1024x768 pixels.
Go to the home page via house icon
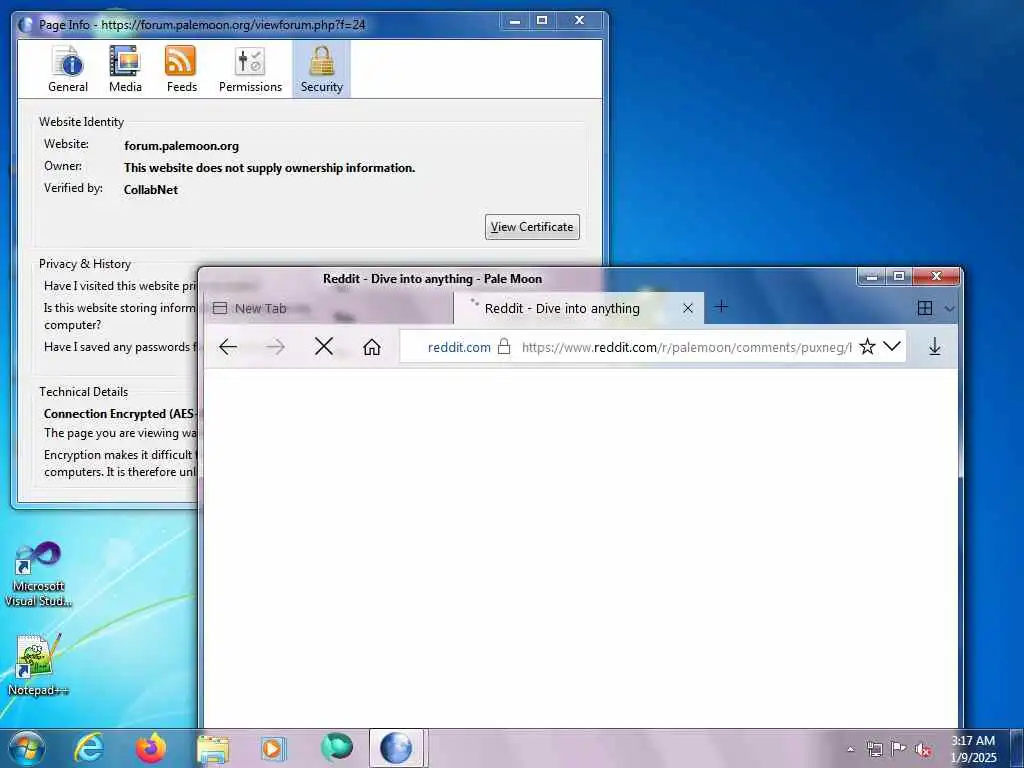pyautogui.click(x=372, y=347)
